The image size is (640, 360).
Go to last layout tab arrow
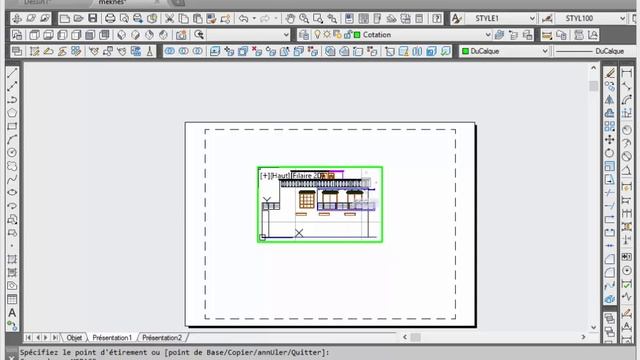tap(55, 338)
